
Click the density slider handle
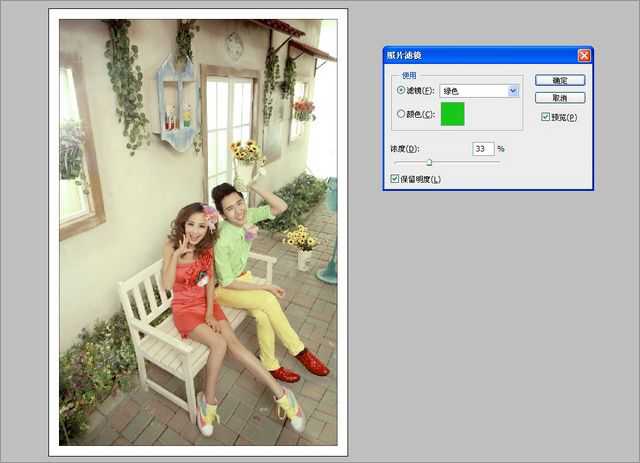tap(430, 162)
